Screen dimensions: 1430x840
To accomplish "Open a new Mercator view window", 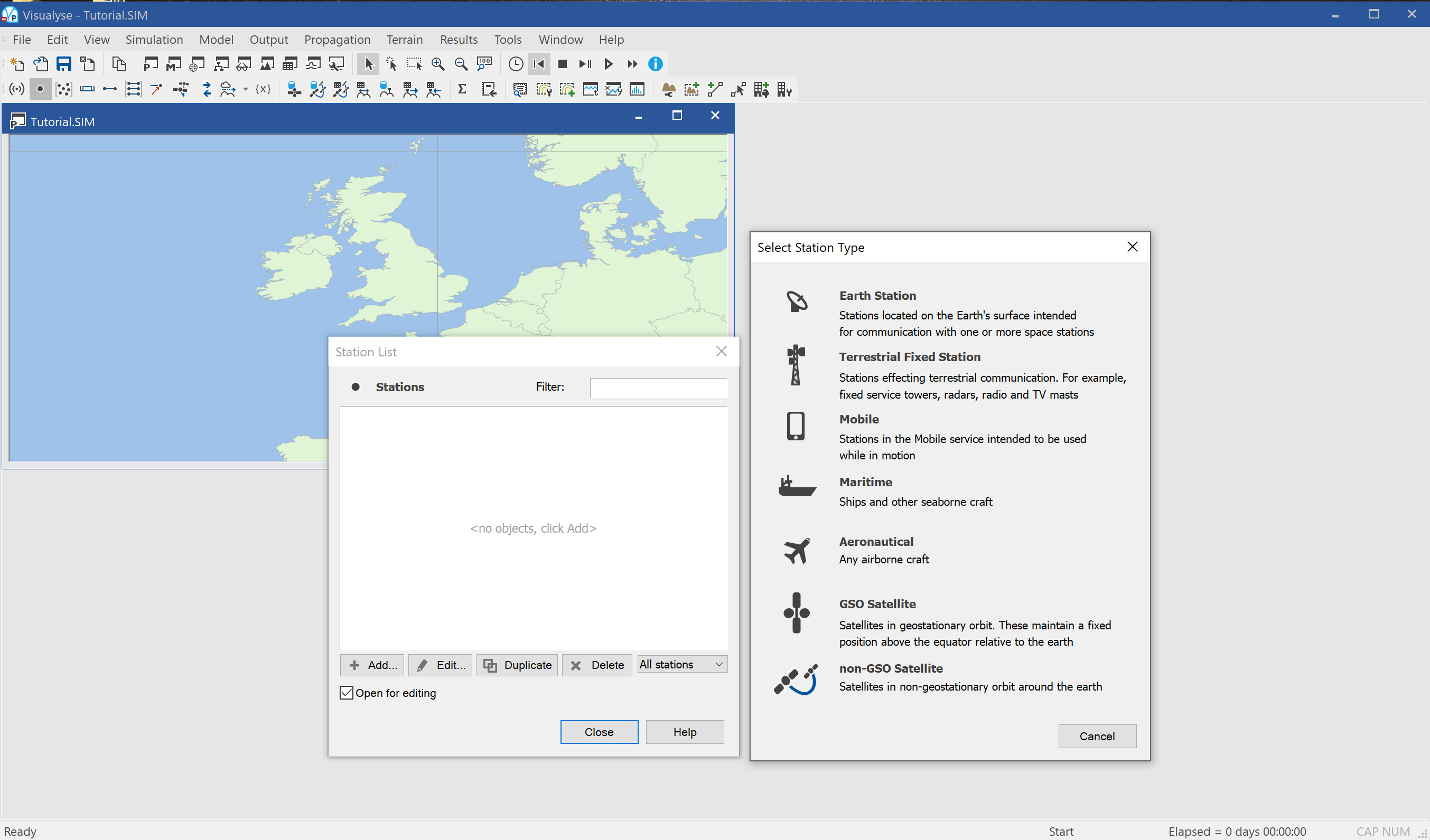I will tap(174, 64).
